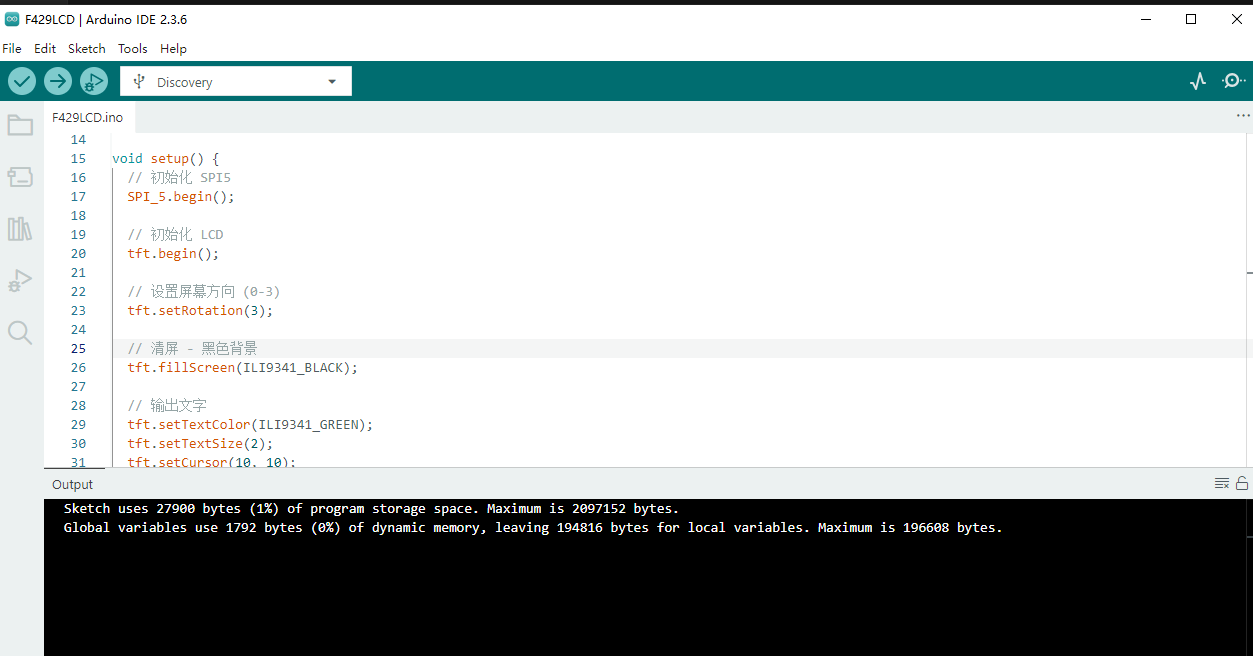Open the Search sidebar icon
The width and height of the screenshot is (1253, 656).
(x=20, y=333)
